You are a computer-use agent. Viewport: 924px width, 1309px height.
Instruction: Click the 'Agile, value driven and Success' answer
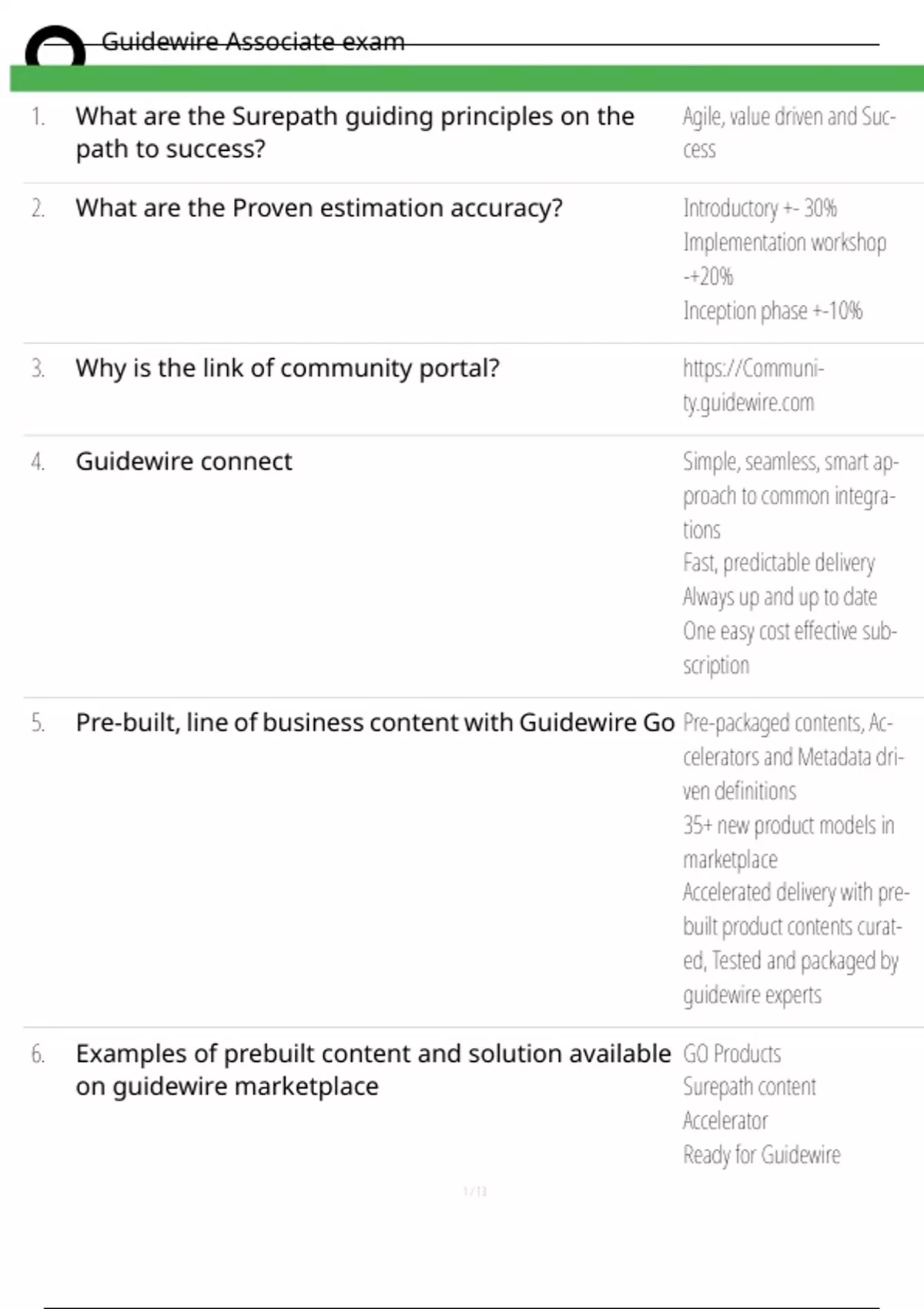(x=788, y=132)
